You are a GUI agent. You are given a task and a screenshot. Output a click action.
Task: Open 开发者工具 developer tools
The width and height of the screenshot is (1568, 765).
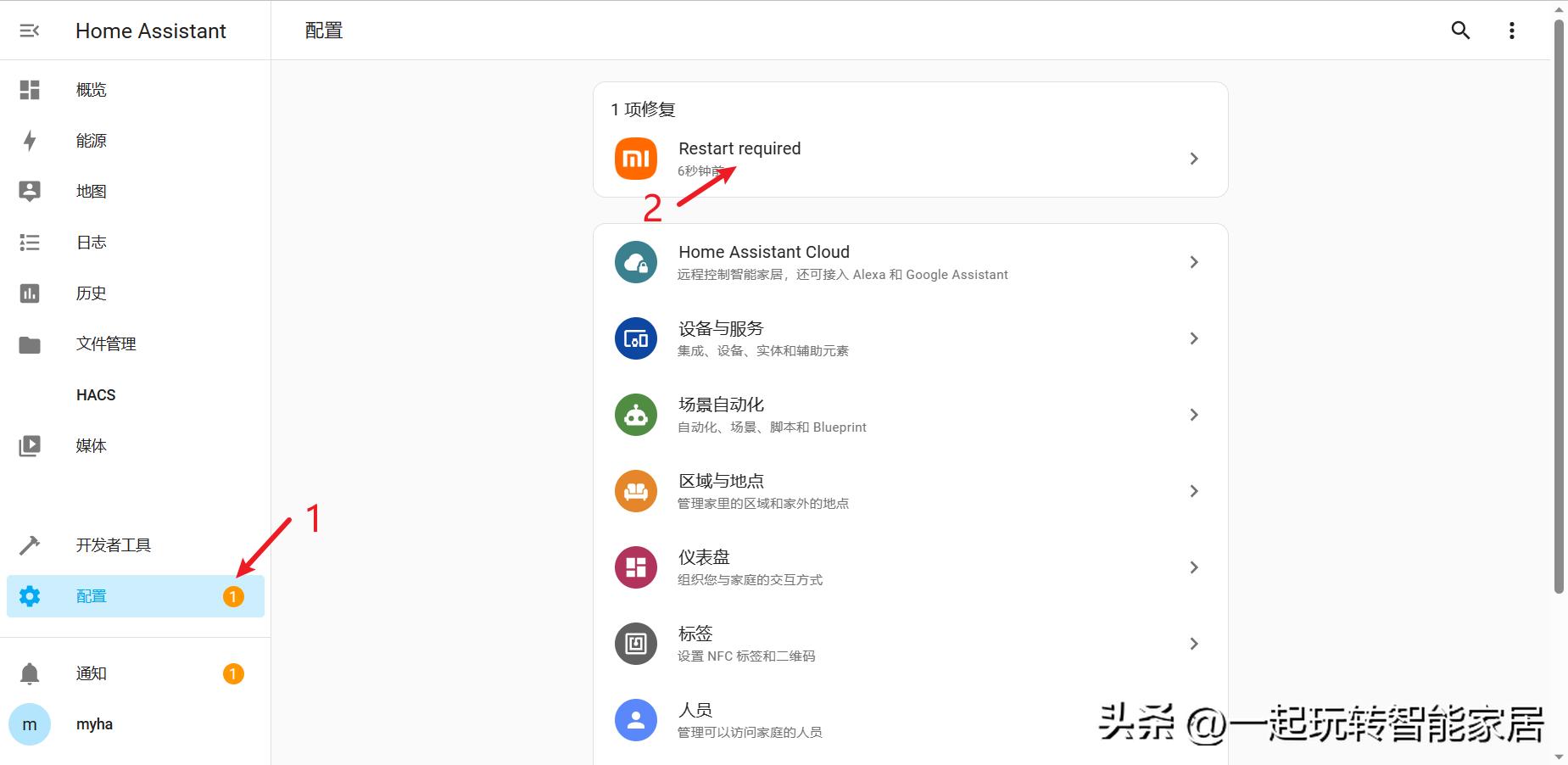point(114,544)
